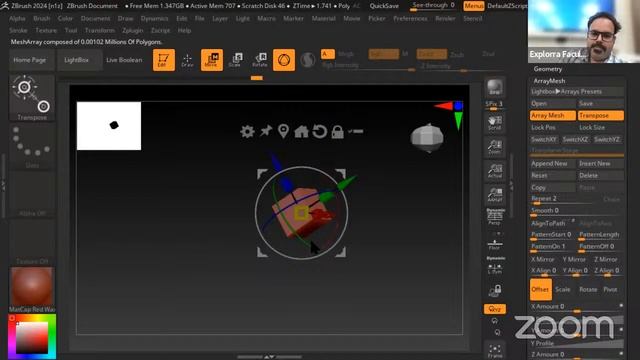Click the Frame mesh icon
Image resolution: width=640 pixels, height=360 pixels.
click(495, 351)
